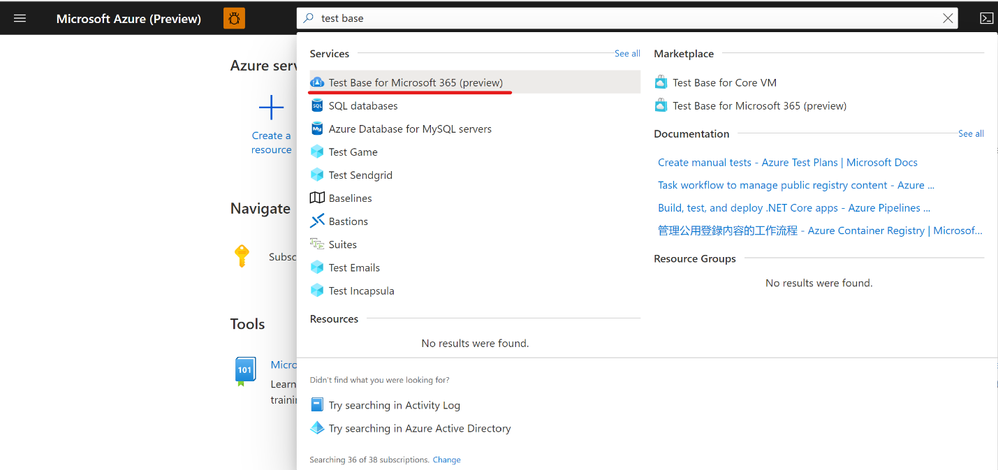Viewport: 998px width, 470px height.
Task: Click the Test Incapsula cube icon
Action: (317, 290)
